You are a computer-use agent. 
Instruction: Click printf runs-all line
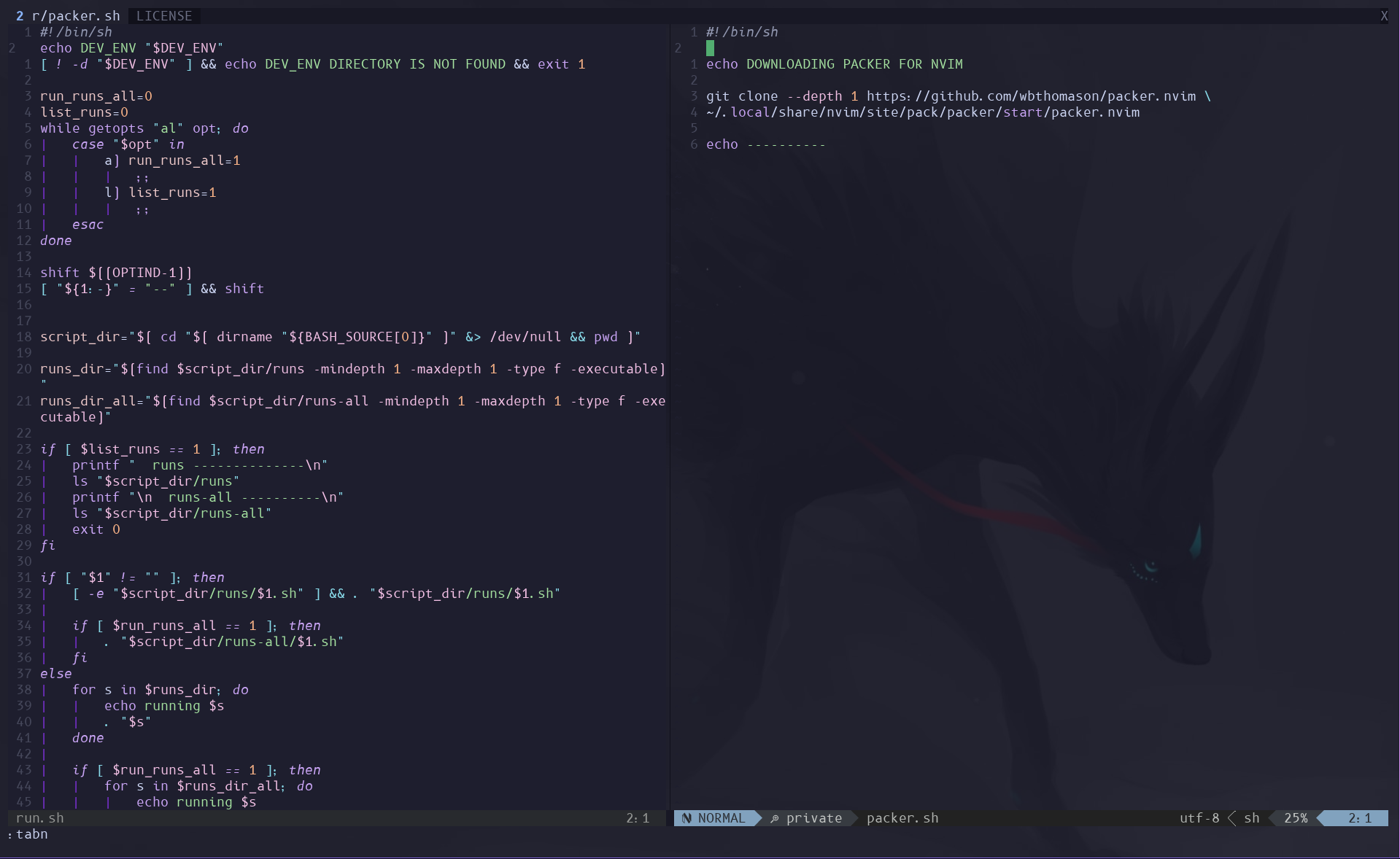pos(208,497)
